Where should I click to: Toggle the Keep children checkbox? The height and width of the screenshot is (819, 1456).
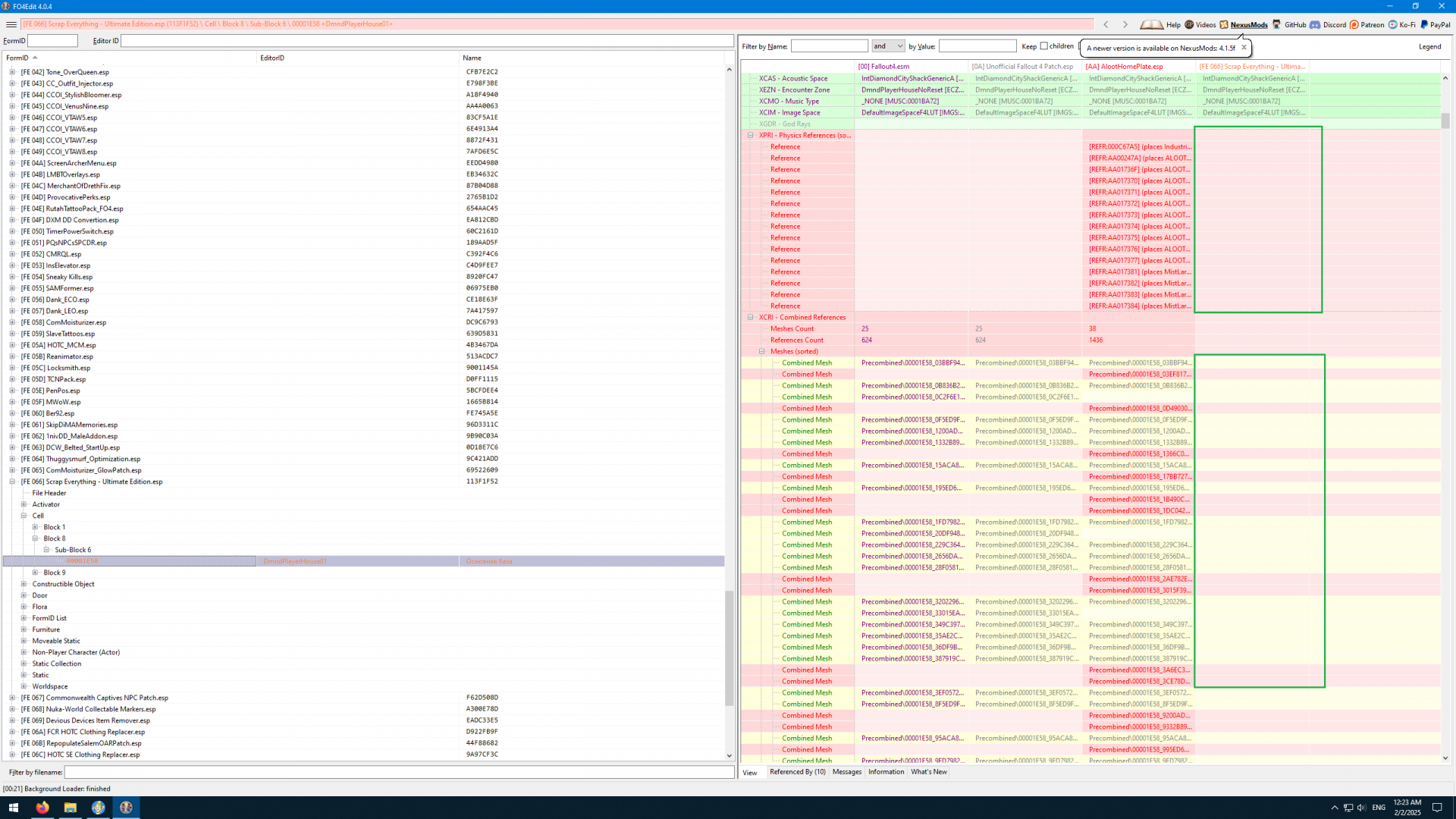coord(1044,46)
